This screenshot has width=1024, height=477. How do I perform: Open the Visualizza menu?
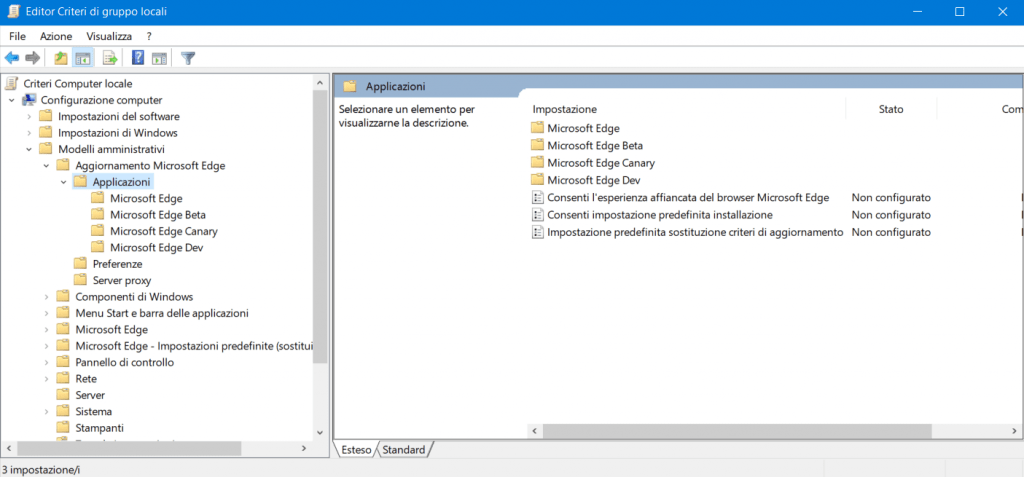tap(109, 37)
